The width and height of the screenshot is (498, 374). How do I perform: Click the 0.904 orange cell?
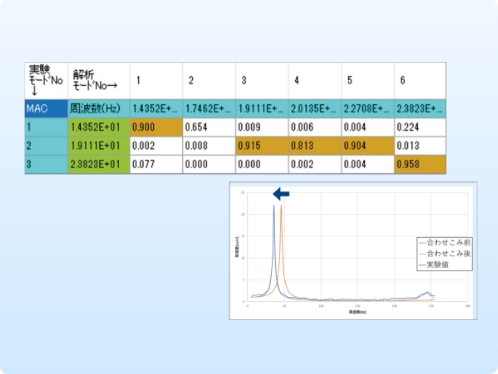point(368,146)
